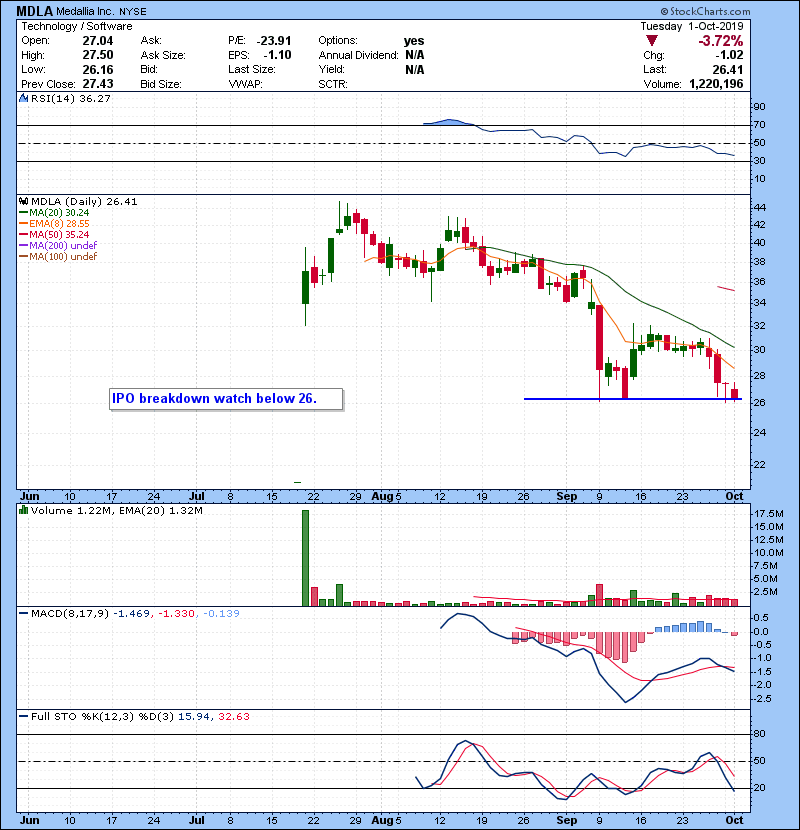The image size is (800, 830).
Task: Click the red down-triangle change indicator
Action: (x=652, y=41)
